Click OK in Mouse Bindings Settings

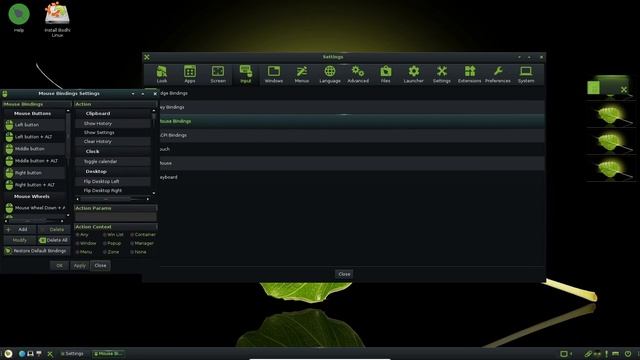(59, 266)
